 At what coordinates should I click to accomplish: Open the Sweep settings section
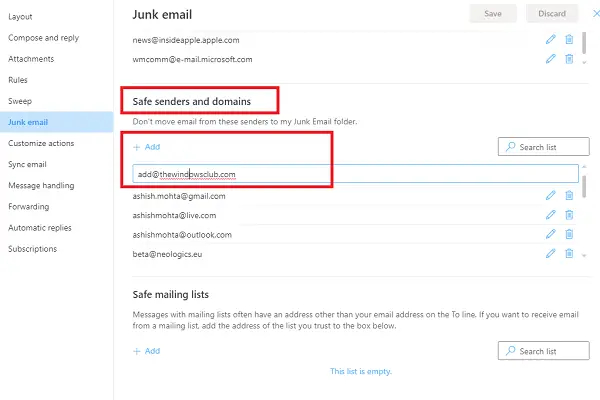(x=21, y=101)
